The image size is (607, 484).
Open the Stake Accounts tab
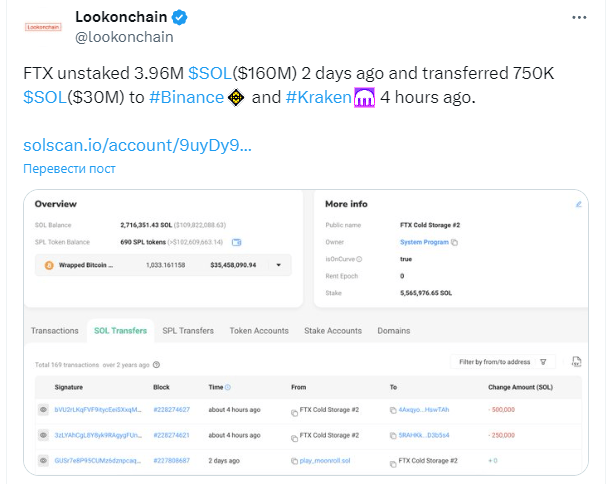point(333,331)
